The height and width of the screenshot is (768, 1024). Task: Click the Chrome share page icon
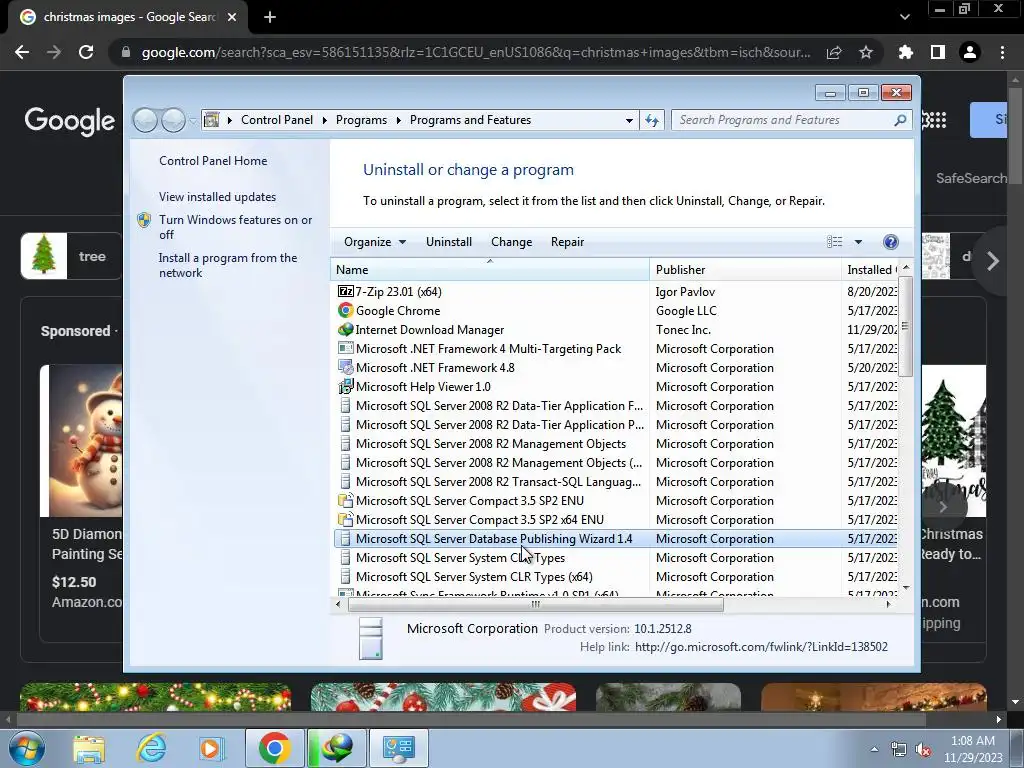[834, 52]
